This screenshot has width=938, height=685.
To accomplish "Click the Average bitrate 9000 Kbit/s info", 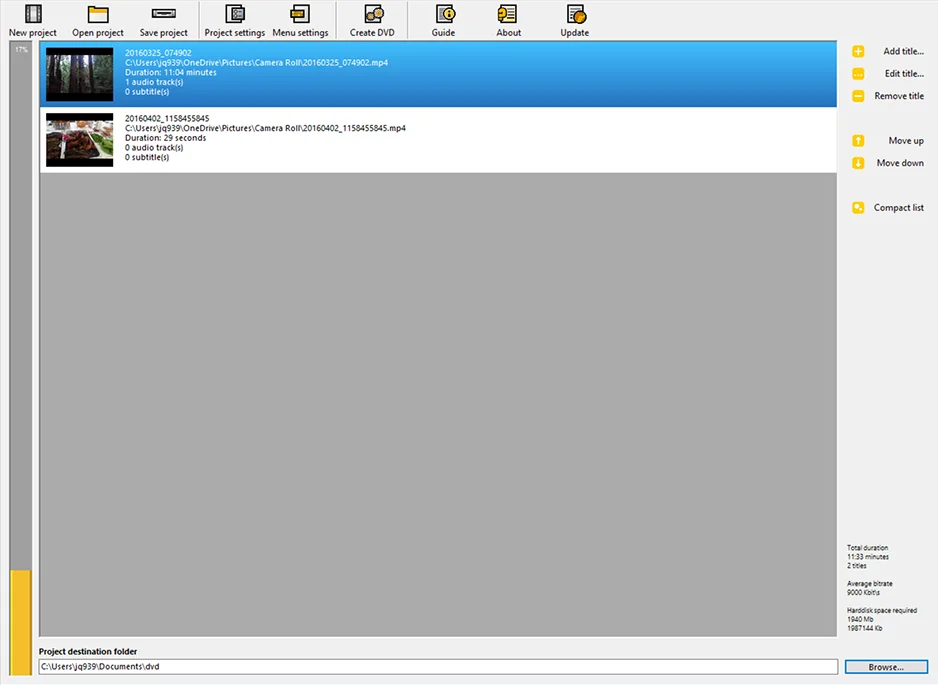I will click(x=869, y=588).
